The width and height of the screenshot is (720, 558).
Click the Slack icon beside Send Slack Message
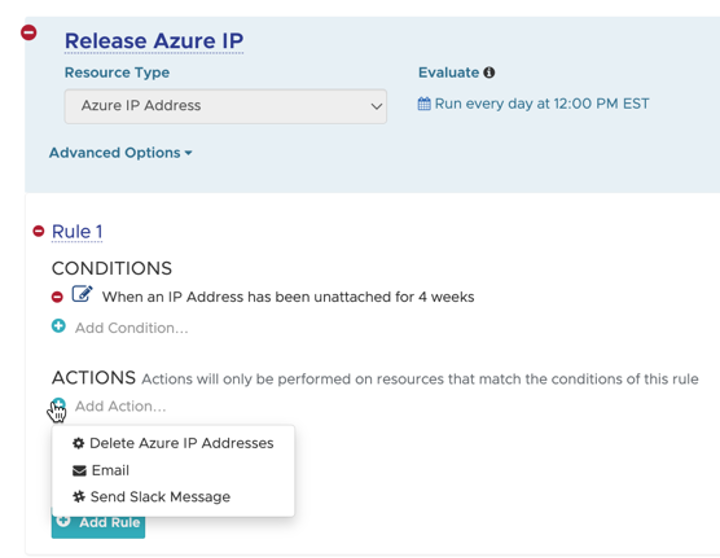point(79,496)
